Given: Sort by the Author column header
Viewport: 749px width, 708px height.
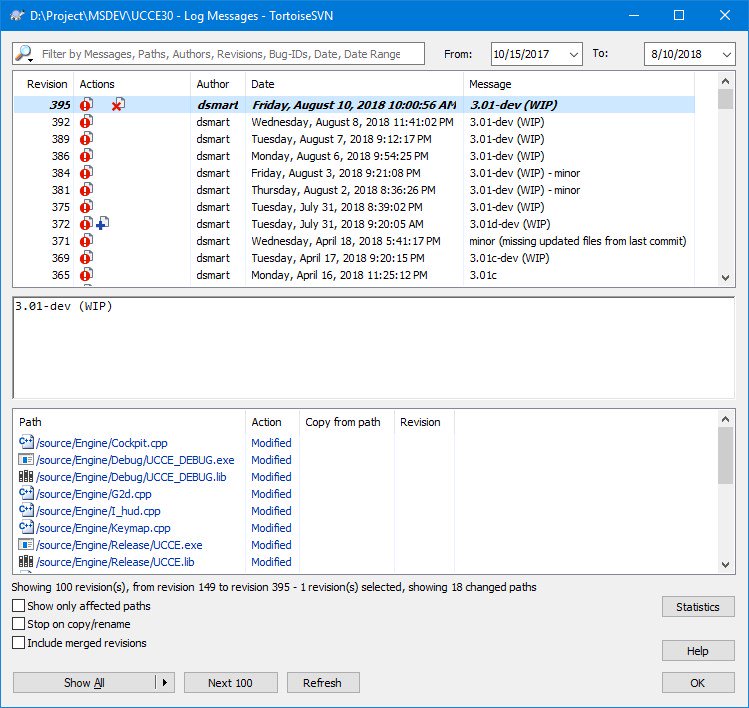Looking at the screenshot, I should [218, 84].
